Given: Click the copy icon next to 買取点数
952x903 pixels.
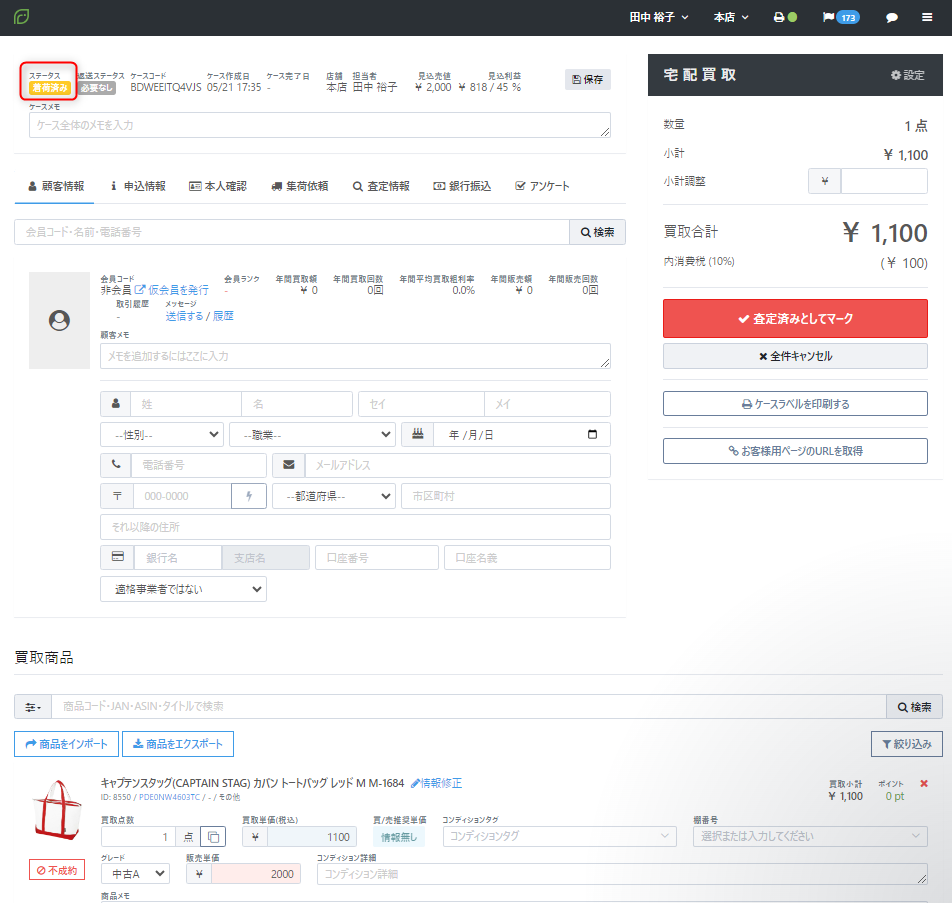Looking at the screenshot, I should click(x=213, y=837).
